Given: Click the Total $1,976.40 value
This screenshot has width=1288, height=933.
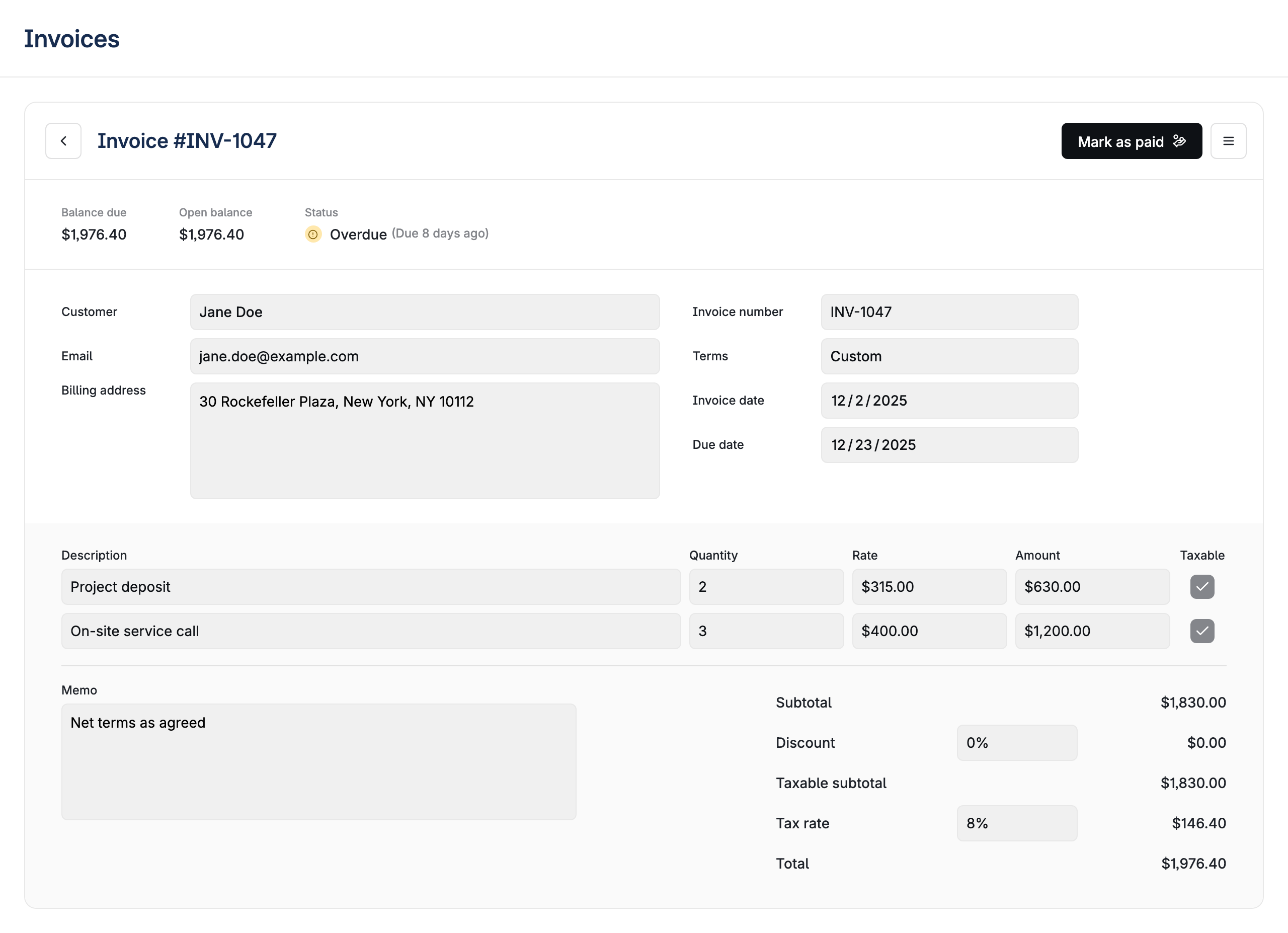Looking at the screenshot, I should [1193, 864].
